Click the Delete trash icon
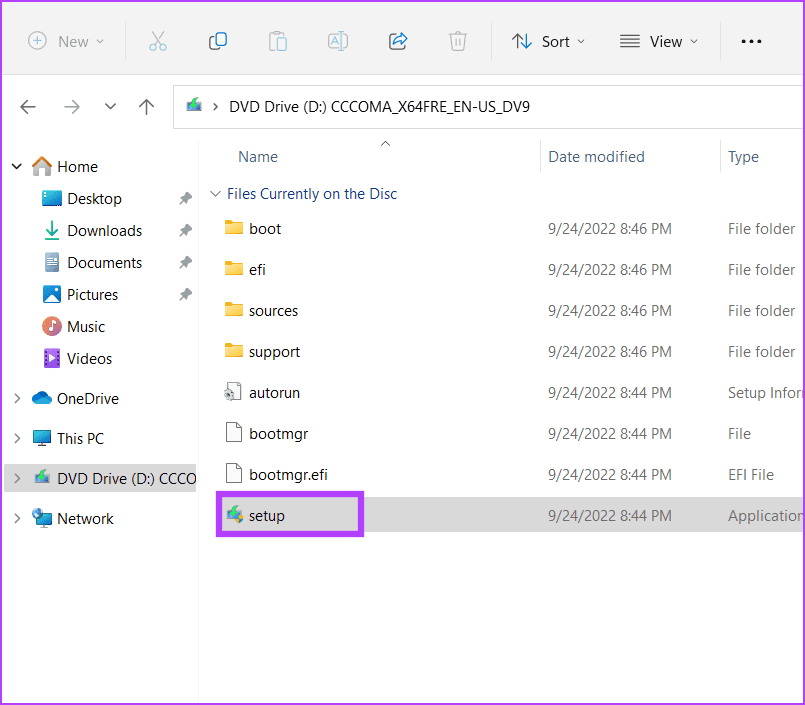The image size is (805, 705). pyautogui.click(x=457, y=41)
